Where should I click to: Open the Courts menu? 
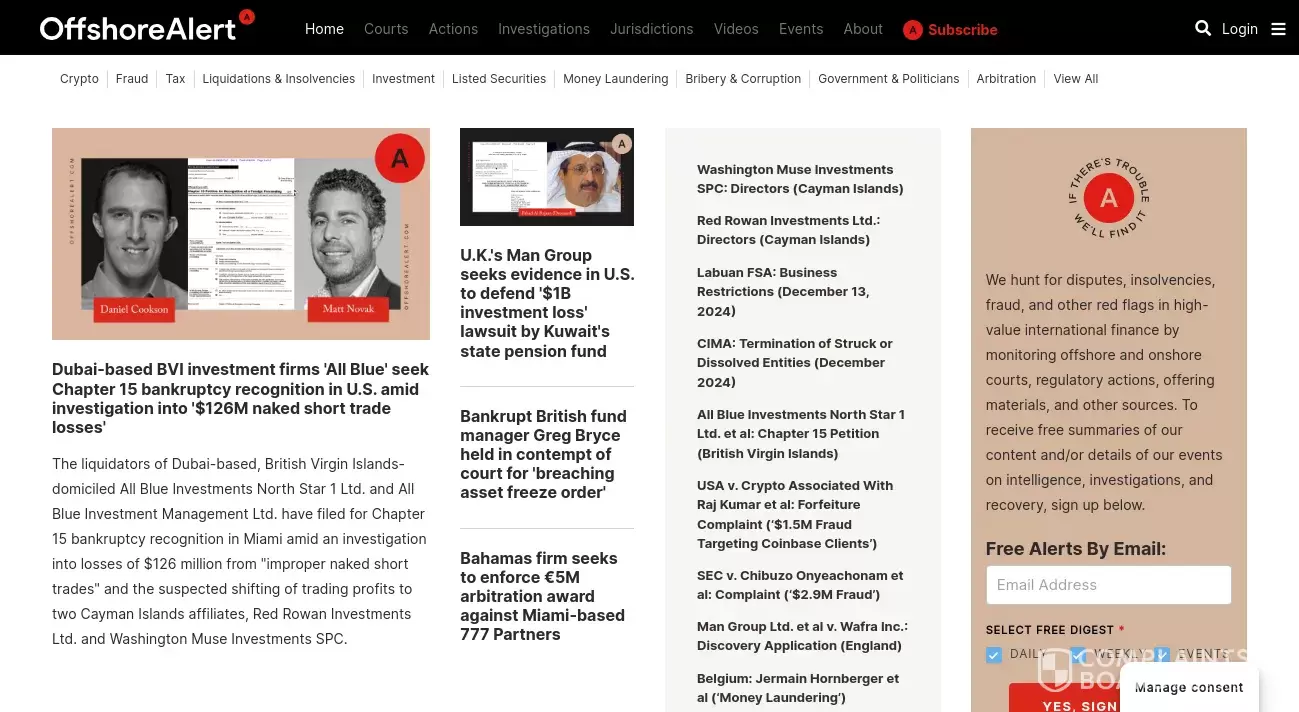pyautogui.click(x=386, y=29)
